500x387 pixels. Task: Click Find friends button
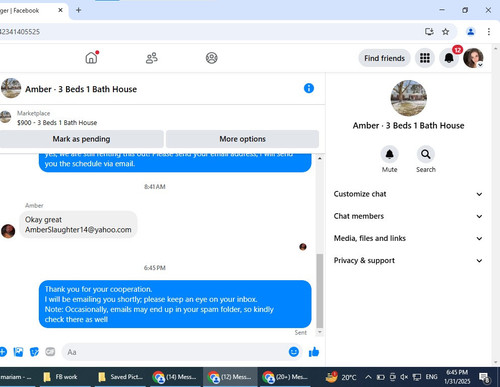pyautogui.click(x=384, y=58)
